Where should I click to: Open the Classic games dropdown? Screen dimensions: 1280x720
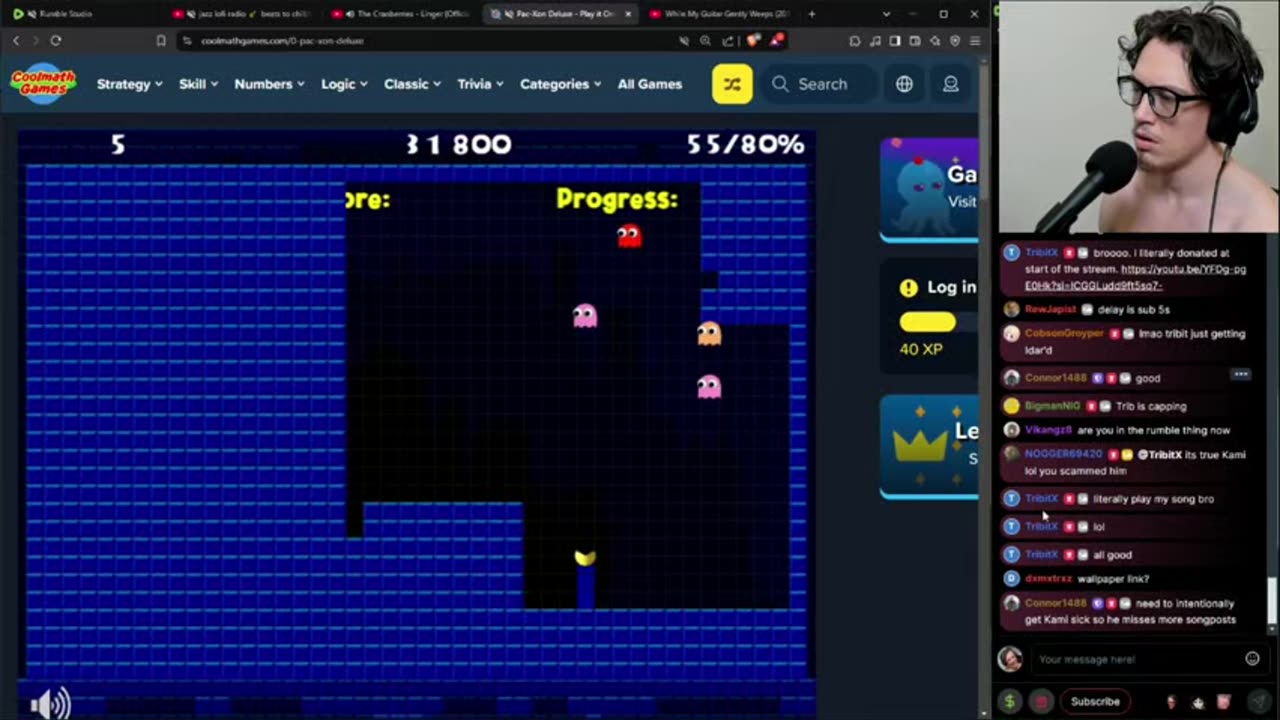(x=412, y=84)
